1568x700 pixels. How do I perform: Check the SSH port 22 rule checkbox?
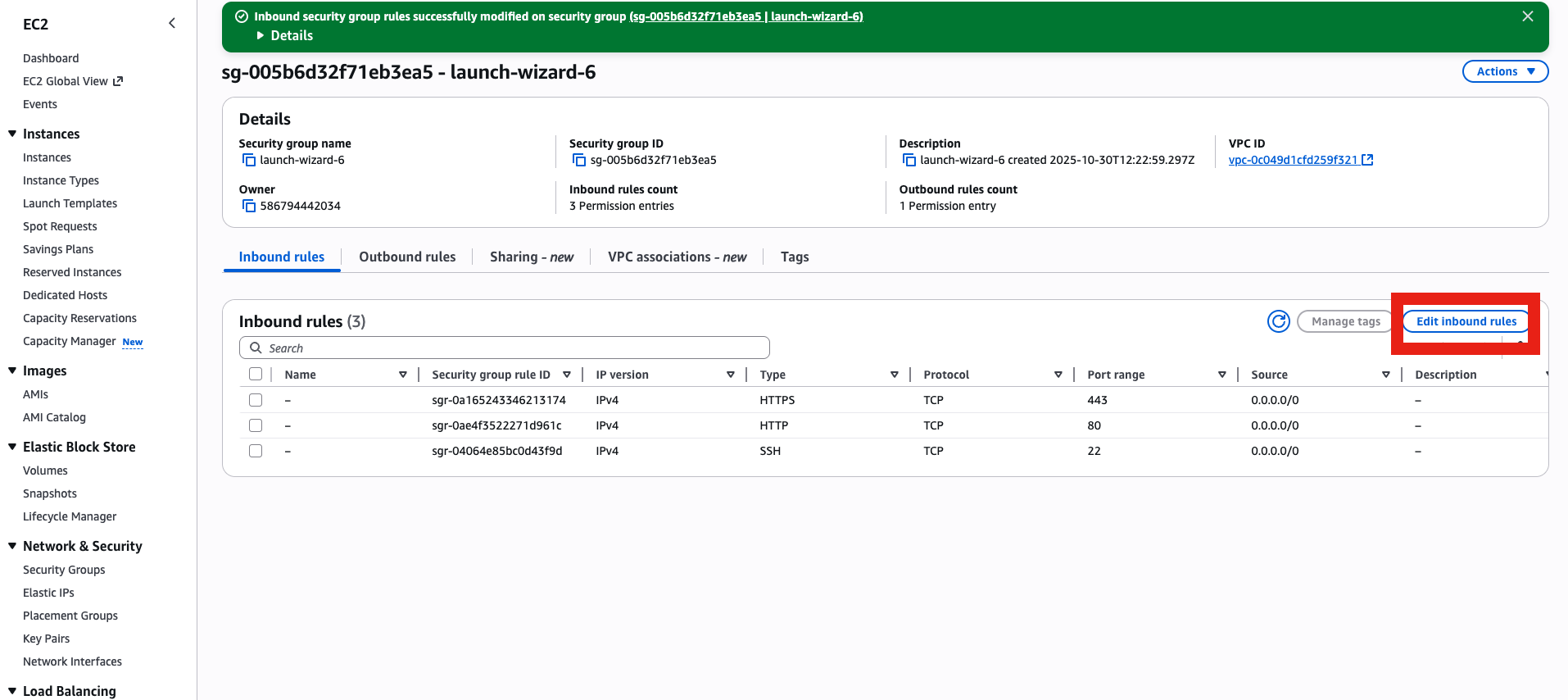click(256, 451)
